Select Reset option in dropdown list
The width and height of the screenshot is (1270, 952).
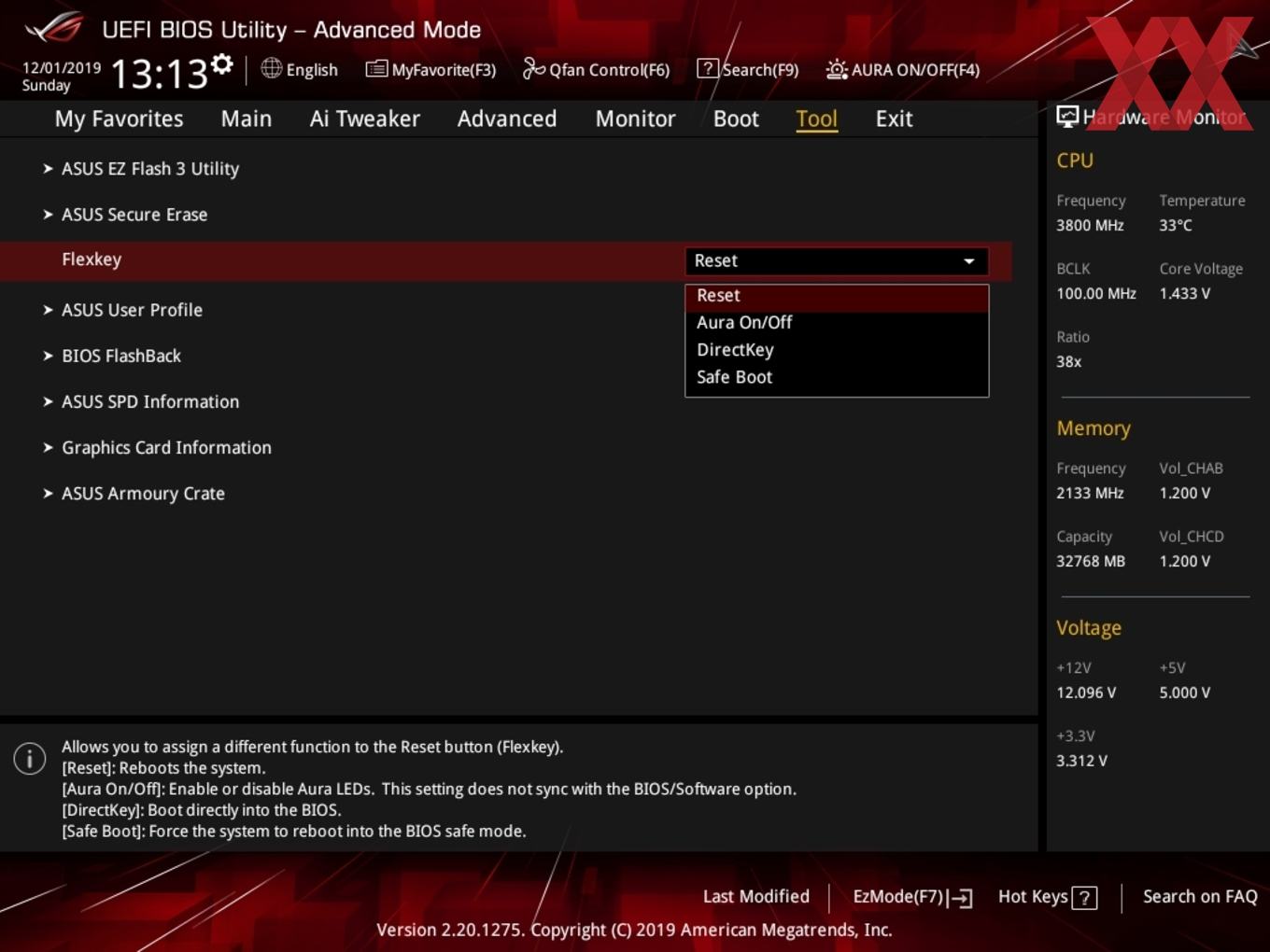[x=837, y=296]
